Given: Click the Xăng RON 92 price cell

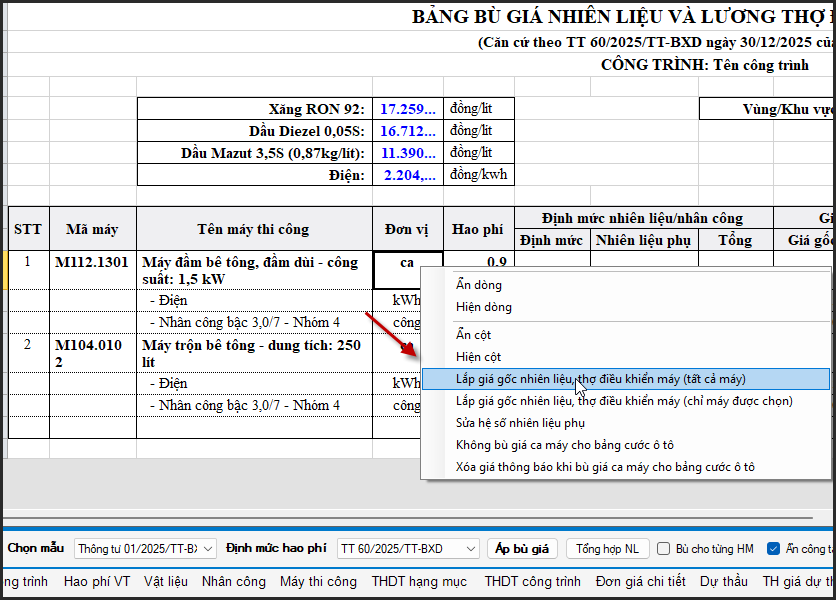Looking at the screenshot, I should pos(408,109).
